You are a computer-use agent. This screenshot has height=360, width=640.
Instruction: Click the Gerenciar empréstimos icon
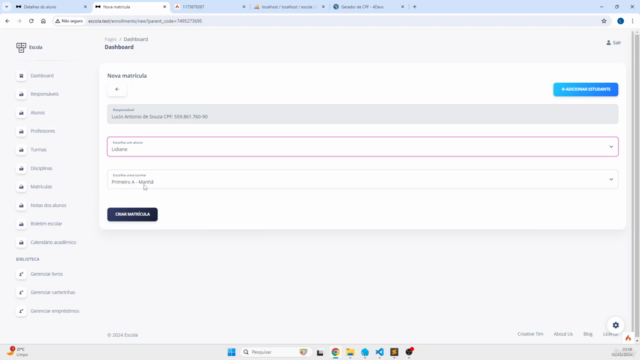pos(21,311)
